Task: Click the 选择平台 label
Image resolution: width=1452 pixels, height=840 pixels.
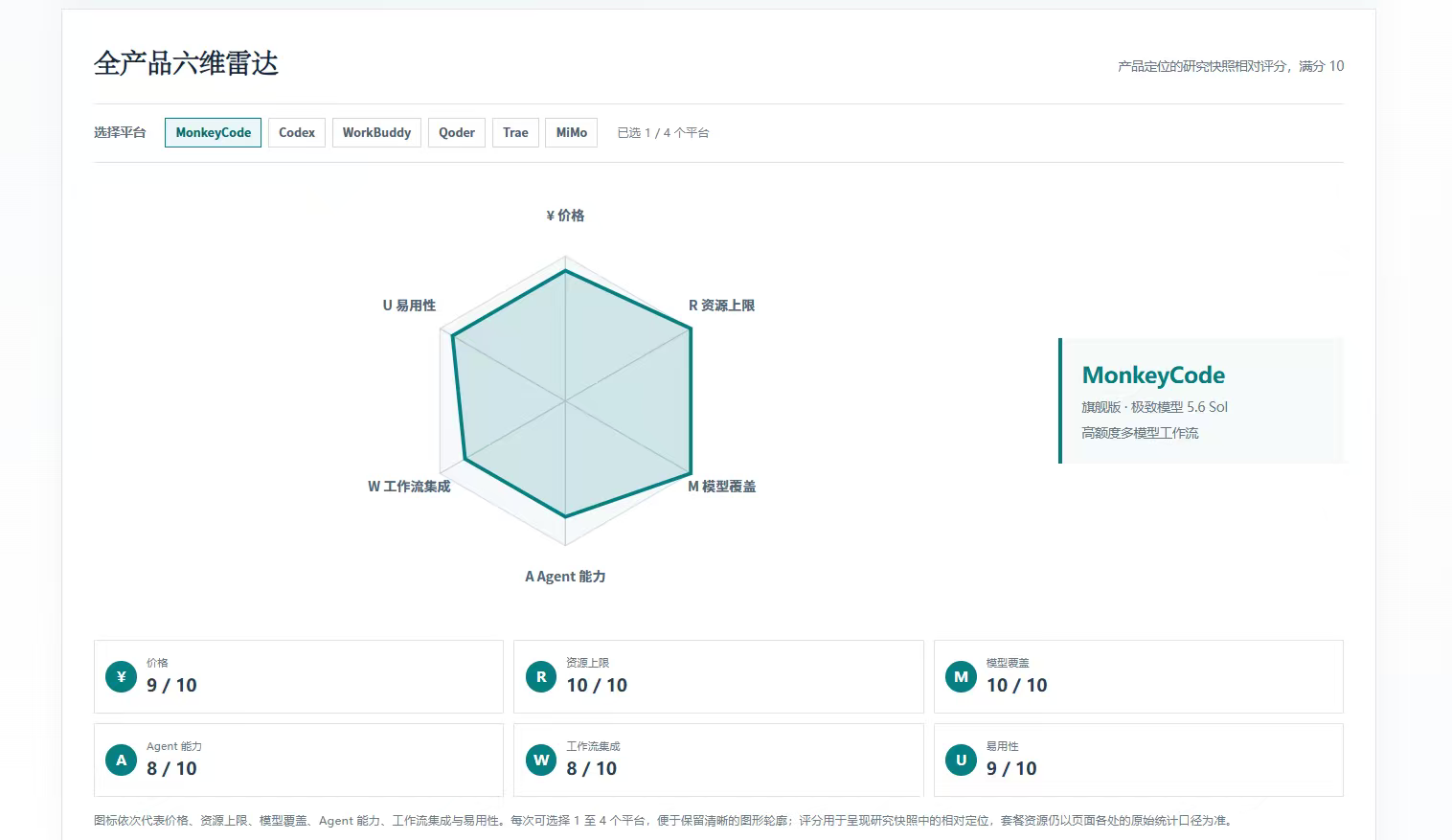Action: pyautogui.click(x=120, y=132)
